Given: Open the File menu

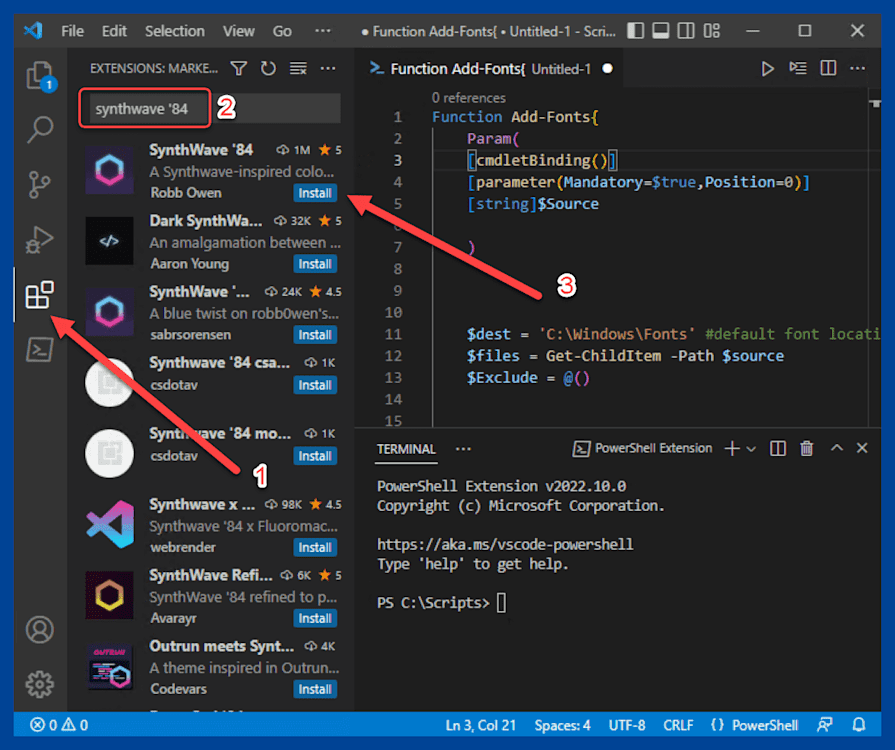Looking at the screenshot, I should 71,31.
